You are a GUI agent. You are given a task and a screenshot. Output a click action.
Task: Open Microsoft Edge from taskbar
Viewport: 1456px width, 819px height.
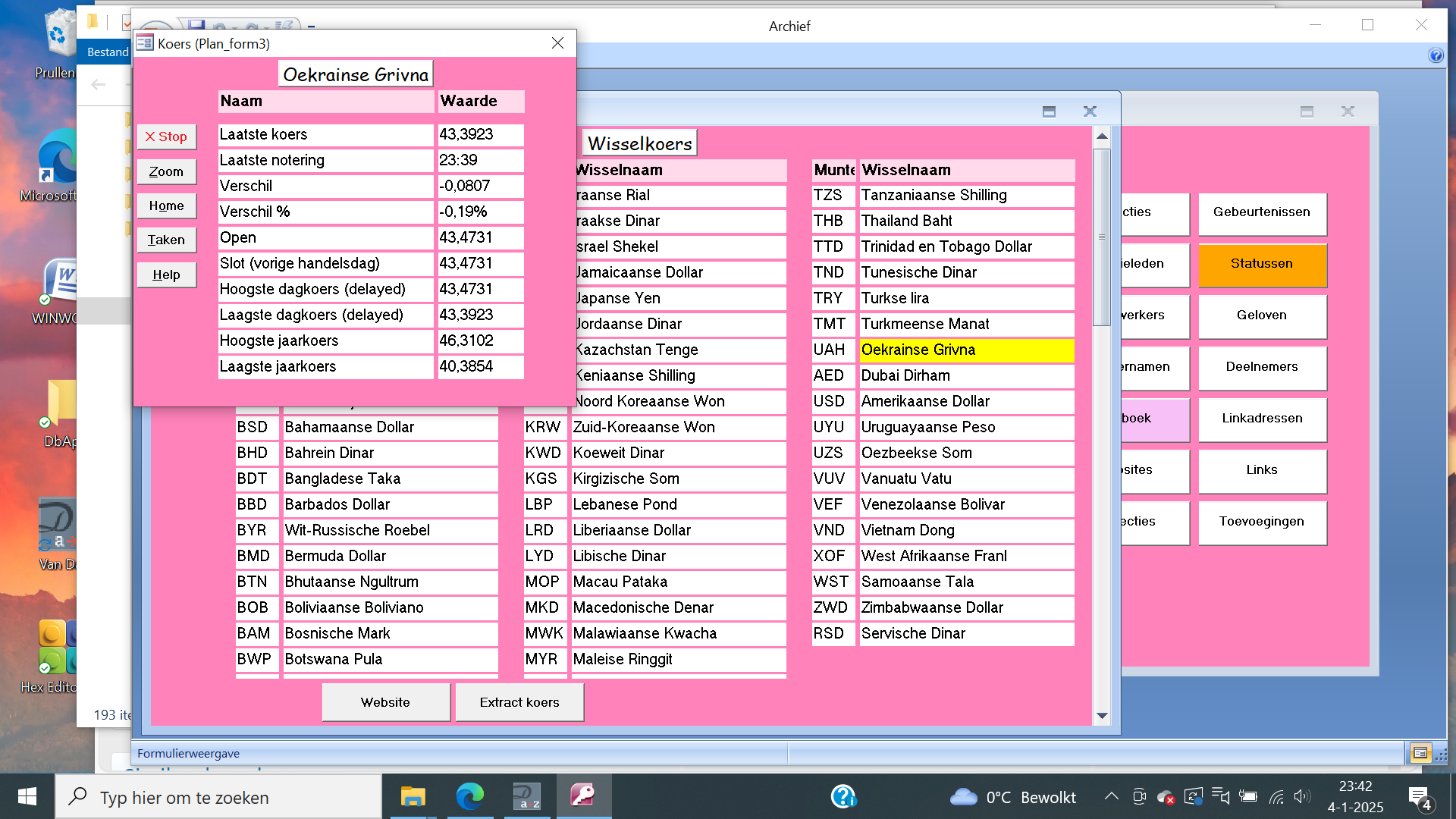point(470,797)
